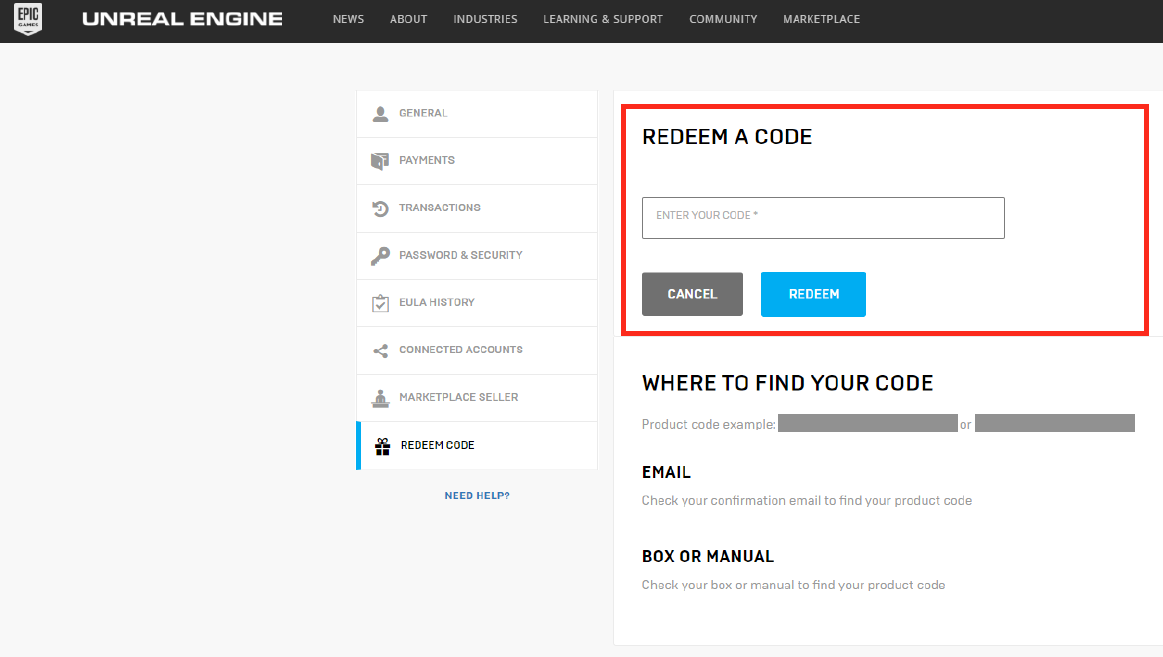Screen dimensions: 1163x657
Task: Go to Marketplace in top navigation
Action: point(822,19)
